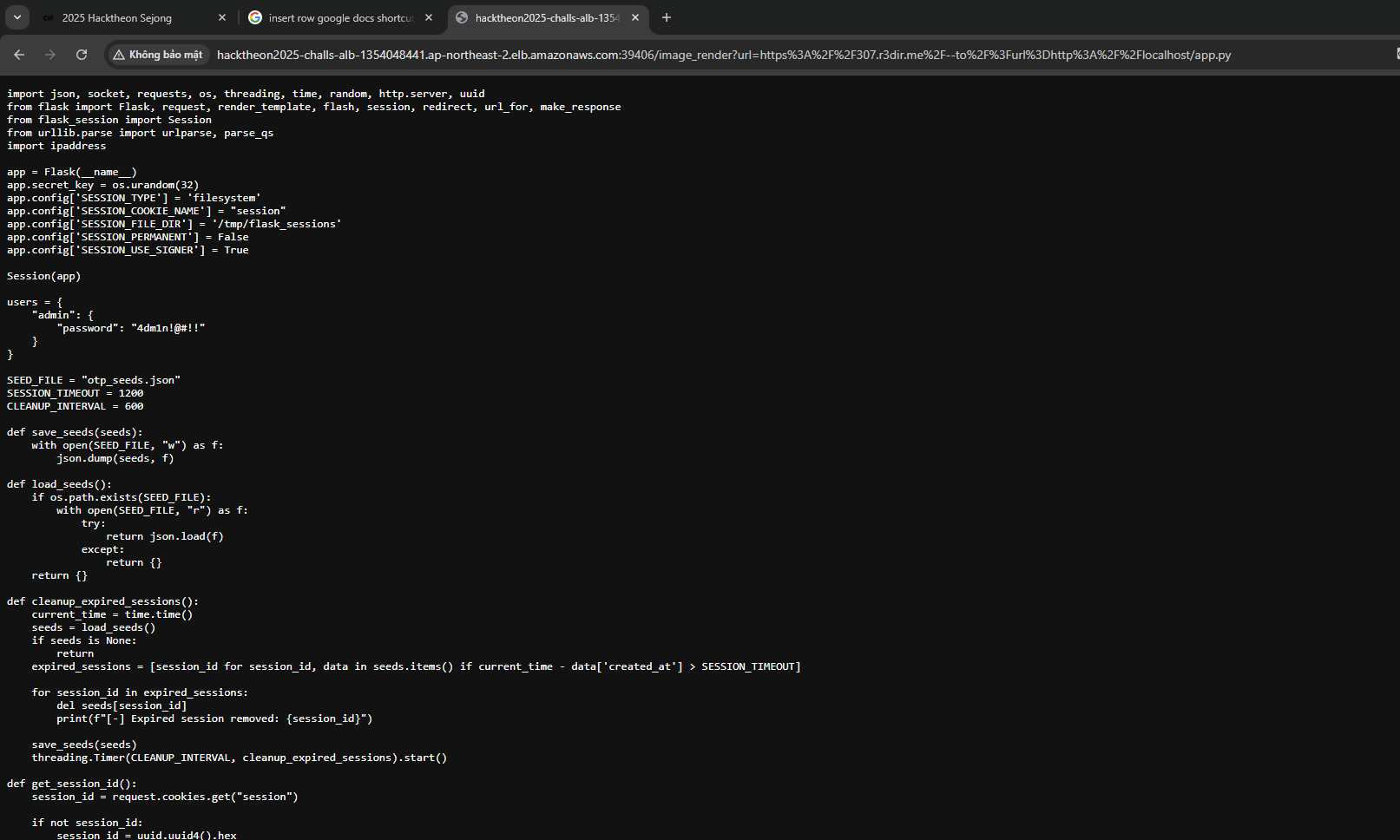
Task: Reload the page with the refresh icon
Action: [81, 54]
